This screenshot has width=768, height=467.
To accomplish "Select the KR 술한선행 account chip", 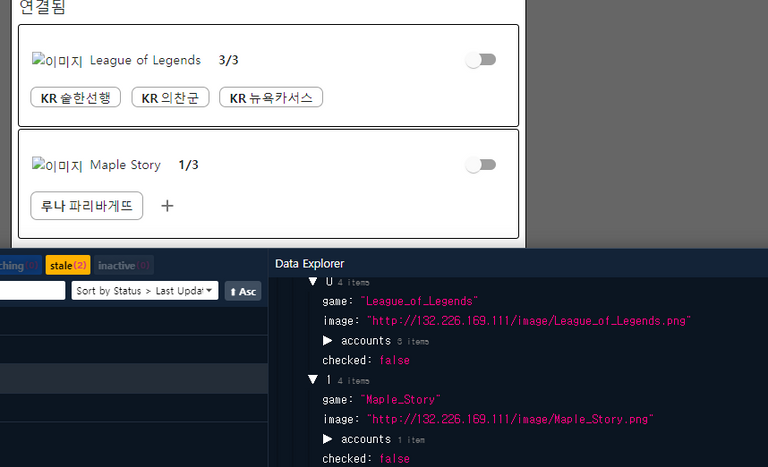I will click(x=75, y=98).
